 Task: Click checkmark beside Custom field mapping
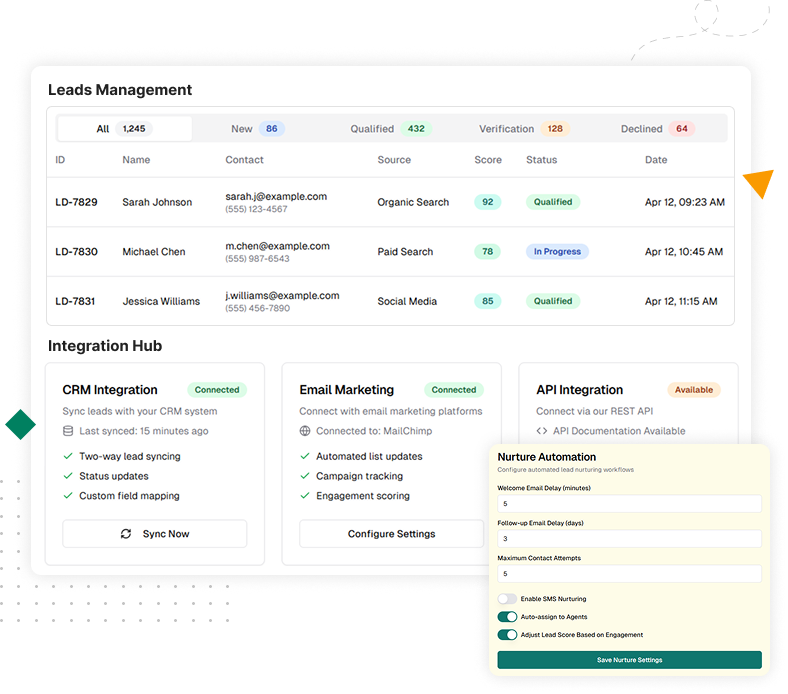click(68, 497)
